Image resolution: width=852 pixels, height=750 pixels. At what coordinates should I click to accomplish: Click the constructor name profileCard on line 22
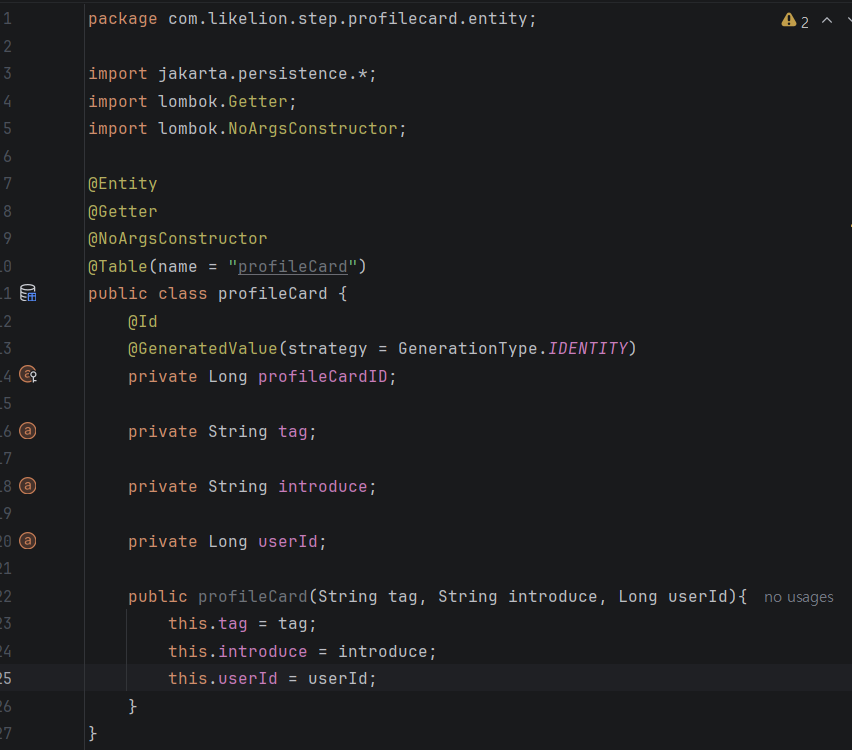point(253,597)
